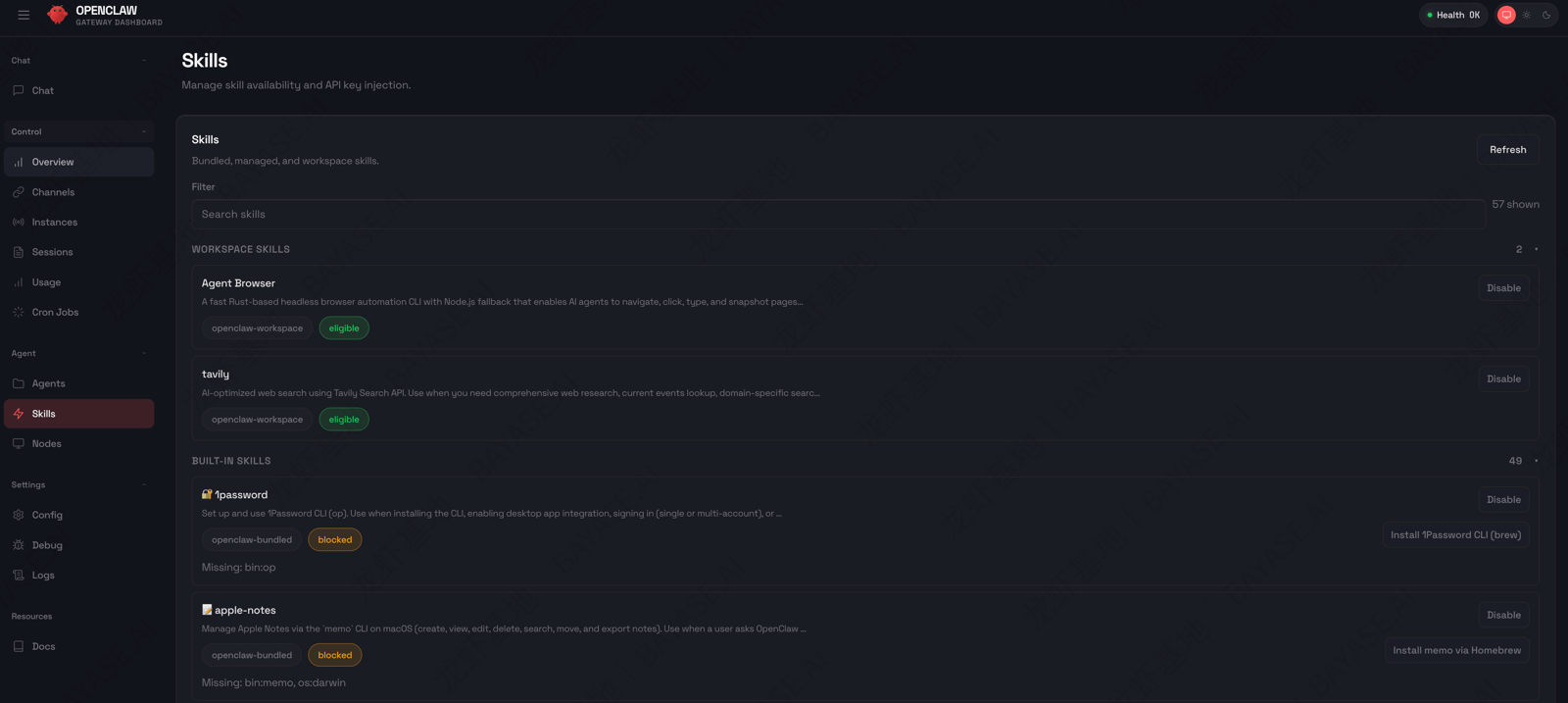Click the apple-notes skill name
The image size is (1568, 703).
(x=245, y=610)
